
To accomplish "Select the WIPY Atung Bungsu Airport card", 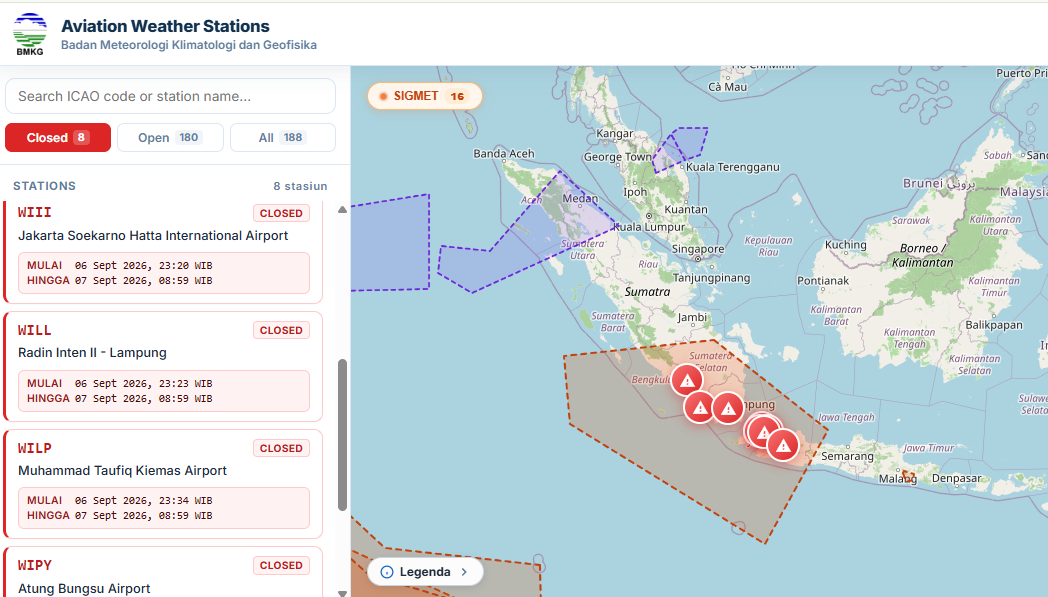I will tap(164, 572).
